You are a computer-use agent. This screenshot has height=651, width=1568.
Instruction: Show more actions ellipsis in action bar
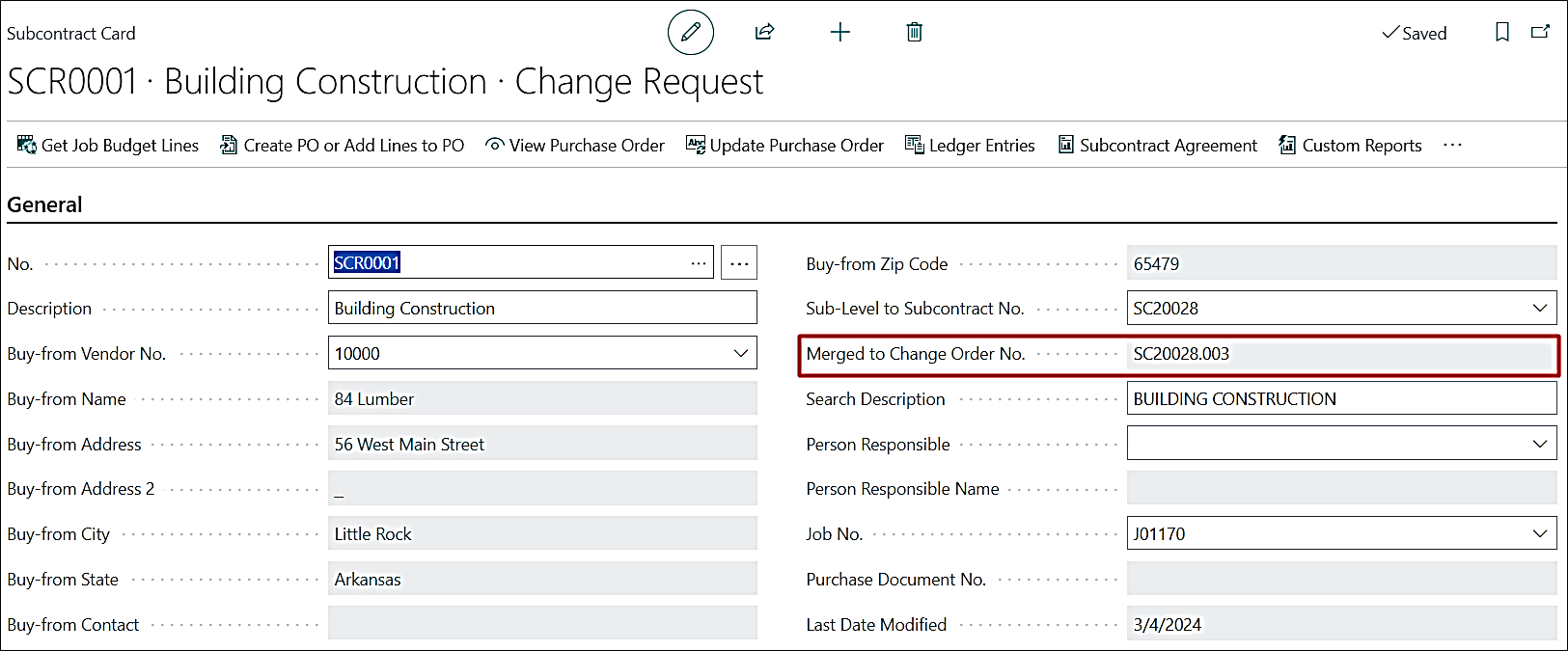[x=1452, y=146]
